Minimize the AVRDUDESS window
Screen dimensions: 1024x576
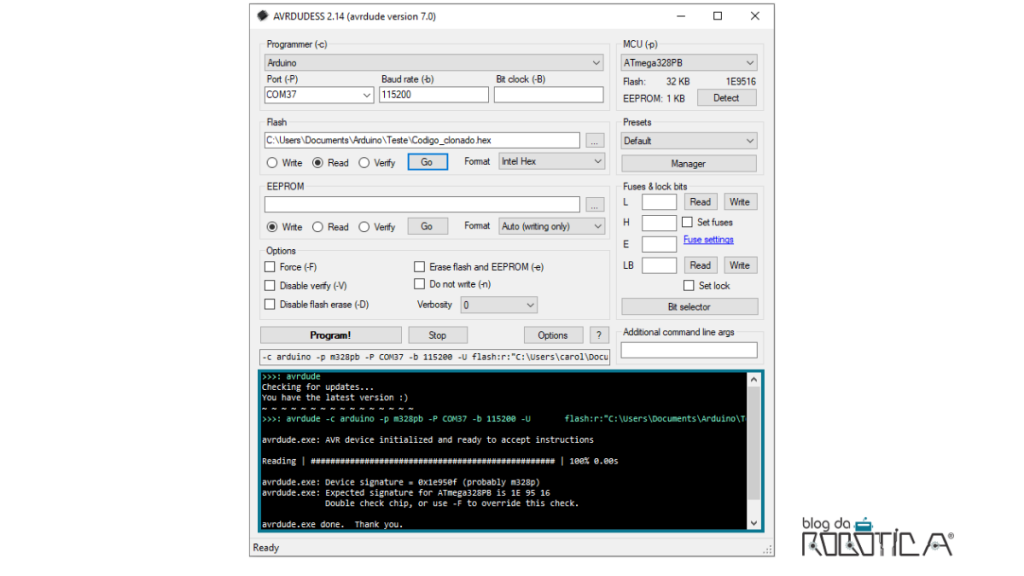(680, 16)
